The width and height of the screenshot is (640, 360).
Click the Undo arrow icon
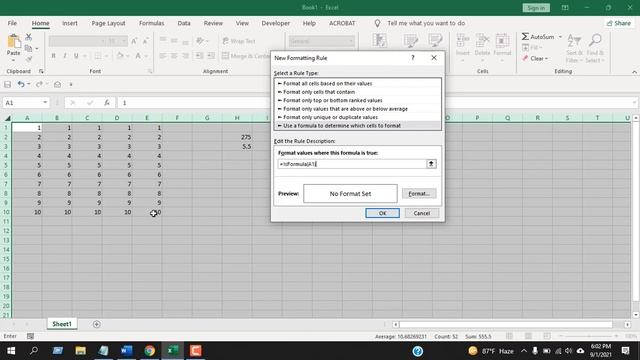(21, 84)
